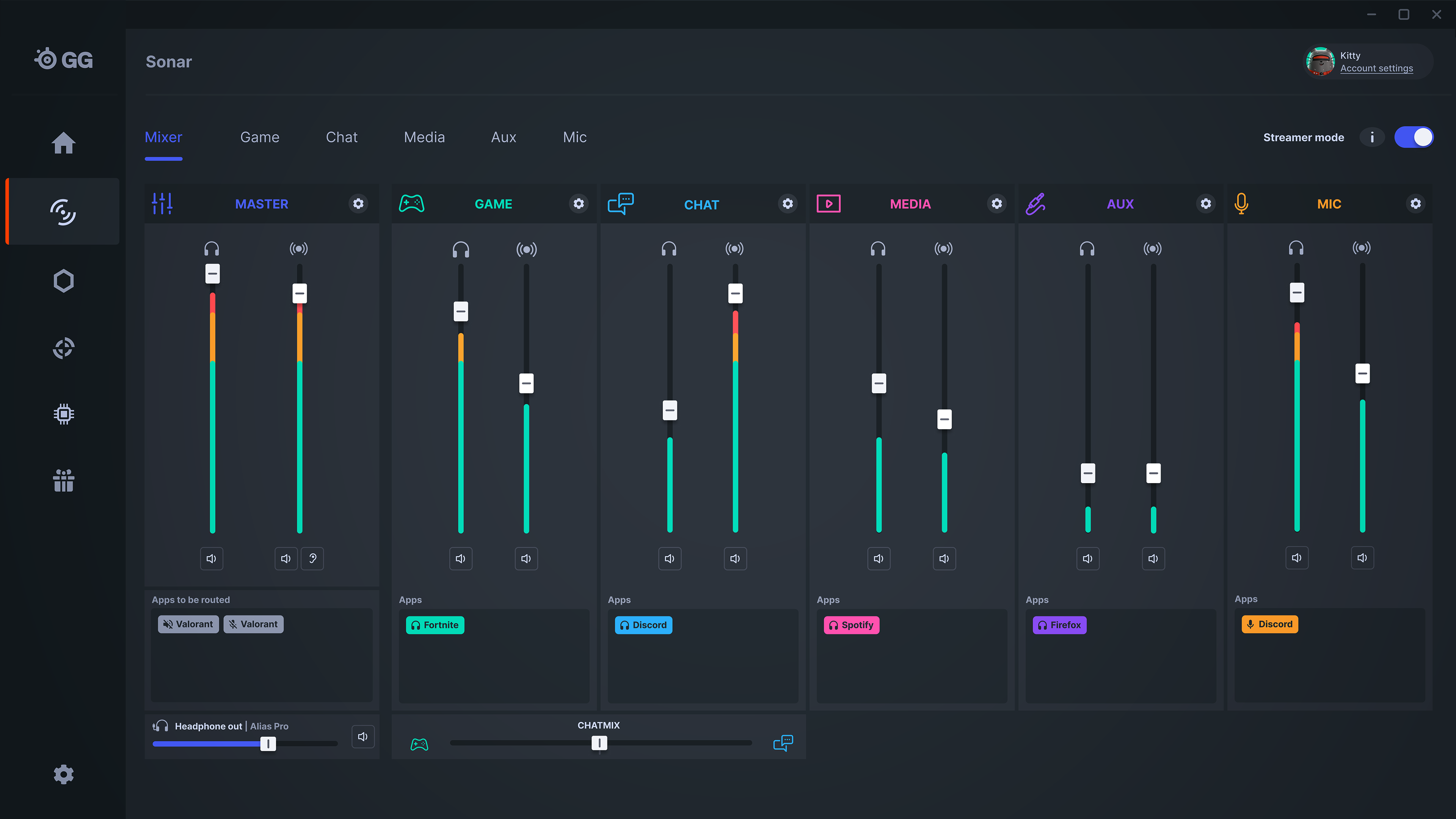Screen dimensions: 1456x819
Task: Open the MASTER channel settings gear
Action: point(358,204)
